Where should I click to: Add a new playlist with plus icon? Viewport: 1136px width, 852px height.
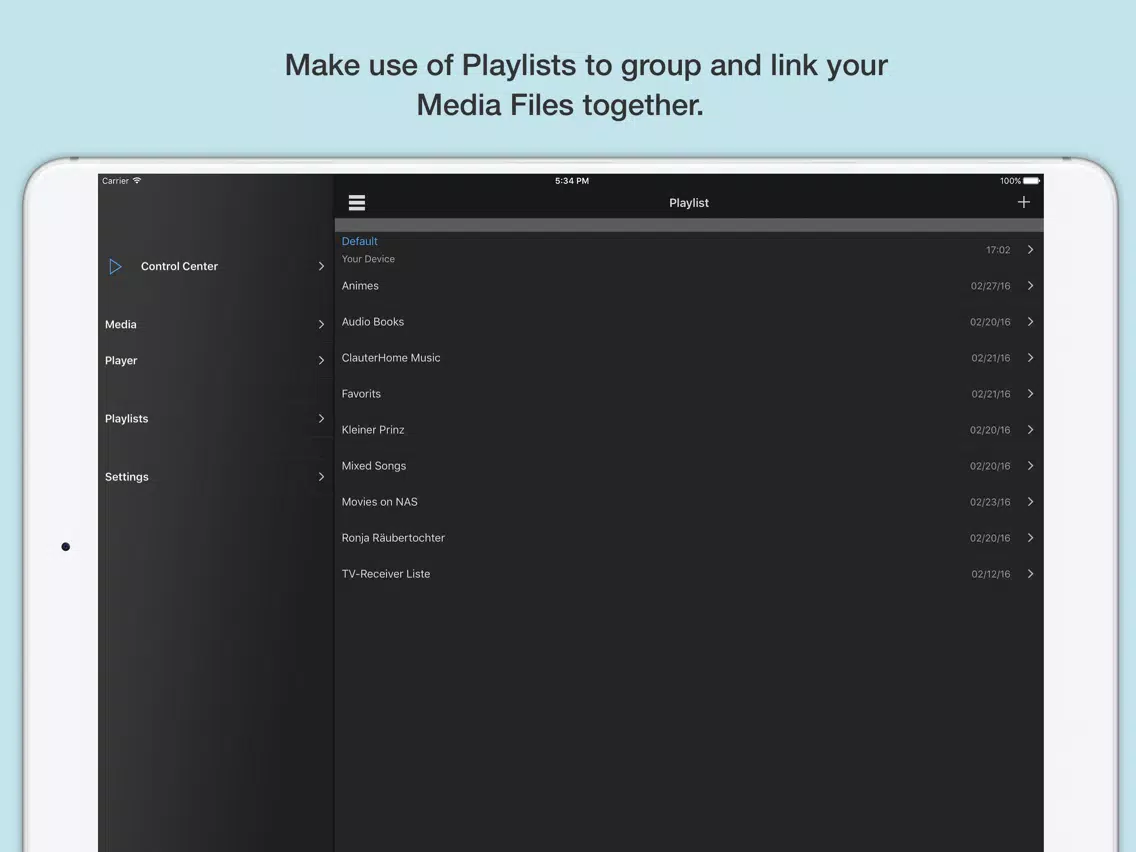click(1023, 202)
